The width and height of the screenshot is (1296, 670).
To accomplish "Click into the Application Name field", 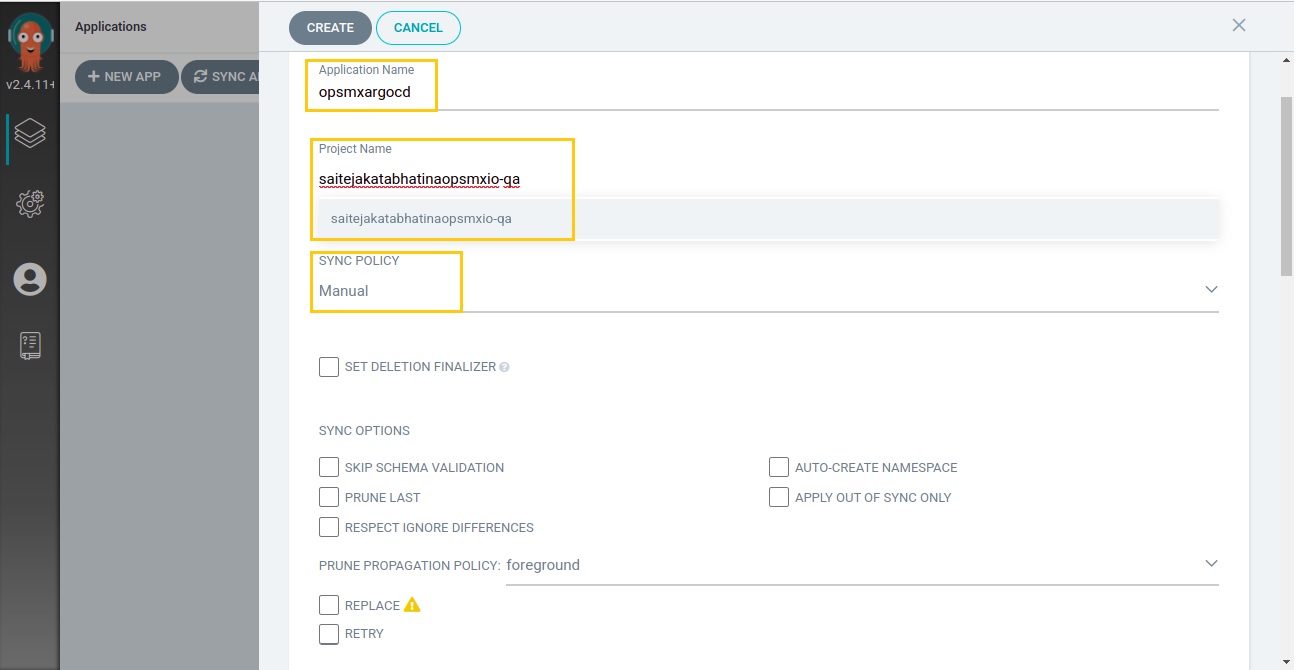I will (x=760, y=93).
